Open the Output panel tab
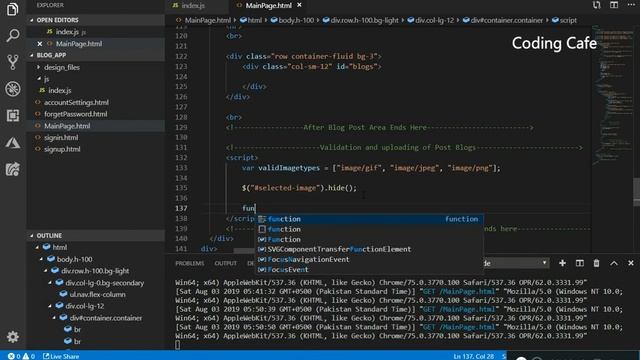This screenshot has height=360, width=640. [x=226, y=263]
